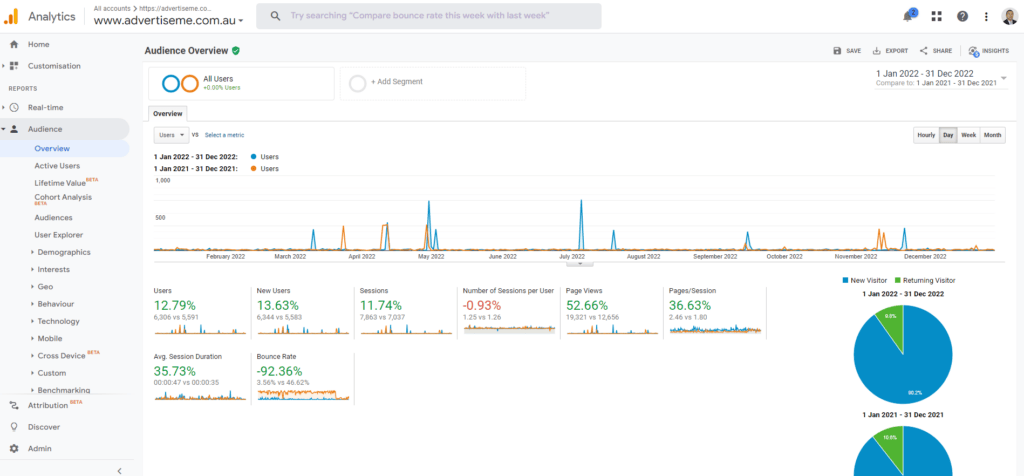Screen dimensions: 1024x476
Task: Click the Share icon
Action: tap(923, 51)
